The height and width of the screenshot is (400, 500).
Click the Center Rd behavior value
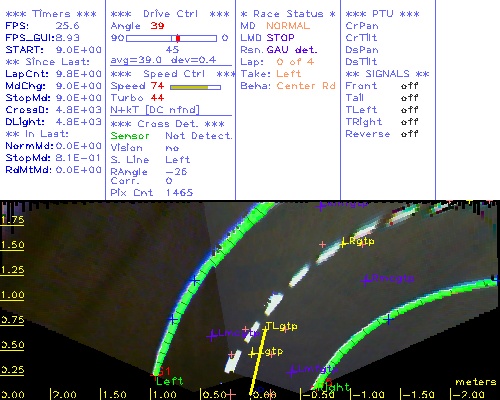point(306,86)
